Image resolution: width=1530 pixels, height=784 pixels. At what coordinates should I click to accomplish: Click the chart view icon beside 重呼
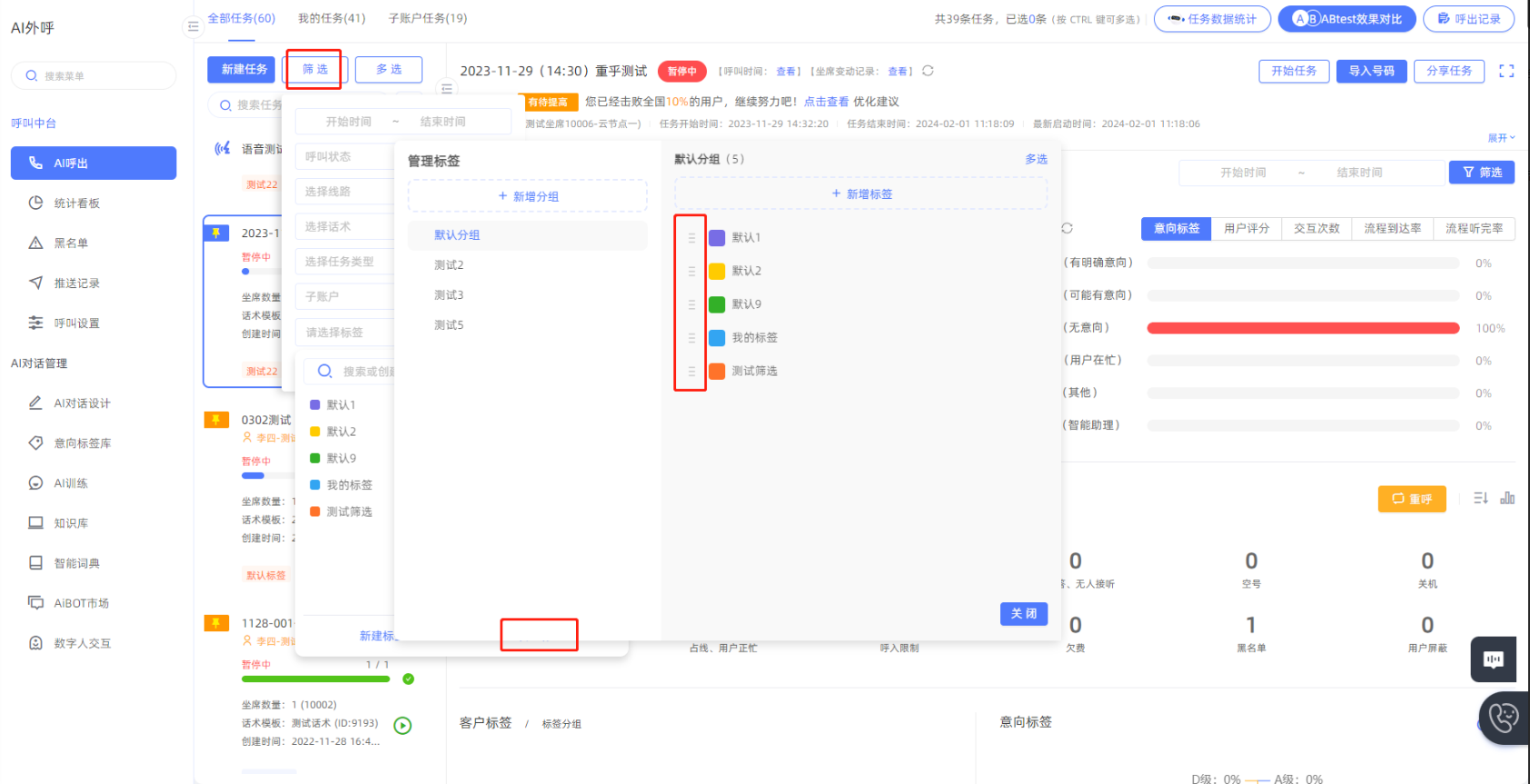click(x=1507, y=498)
